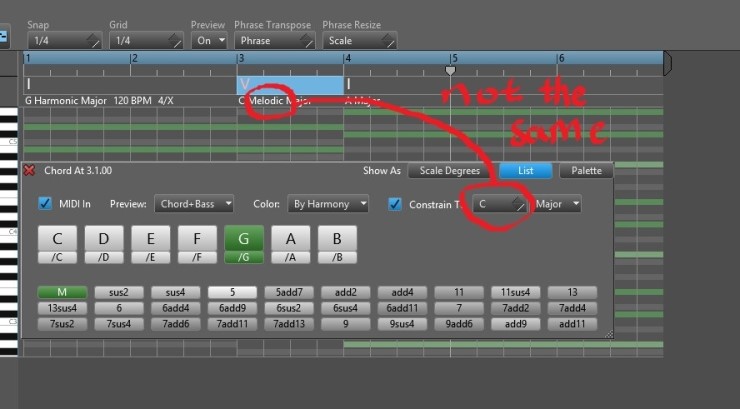Pick the 9add6 chord type
Image resolution: width=740 pixels, height=409 pixels.
[459, 324]
